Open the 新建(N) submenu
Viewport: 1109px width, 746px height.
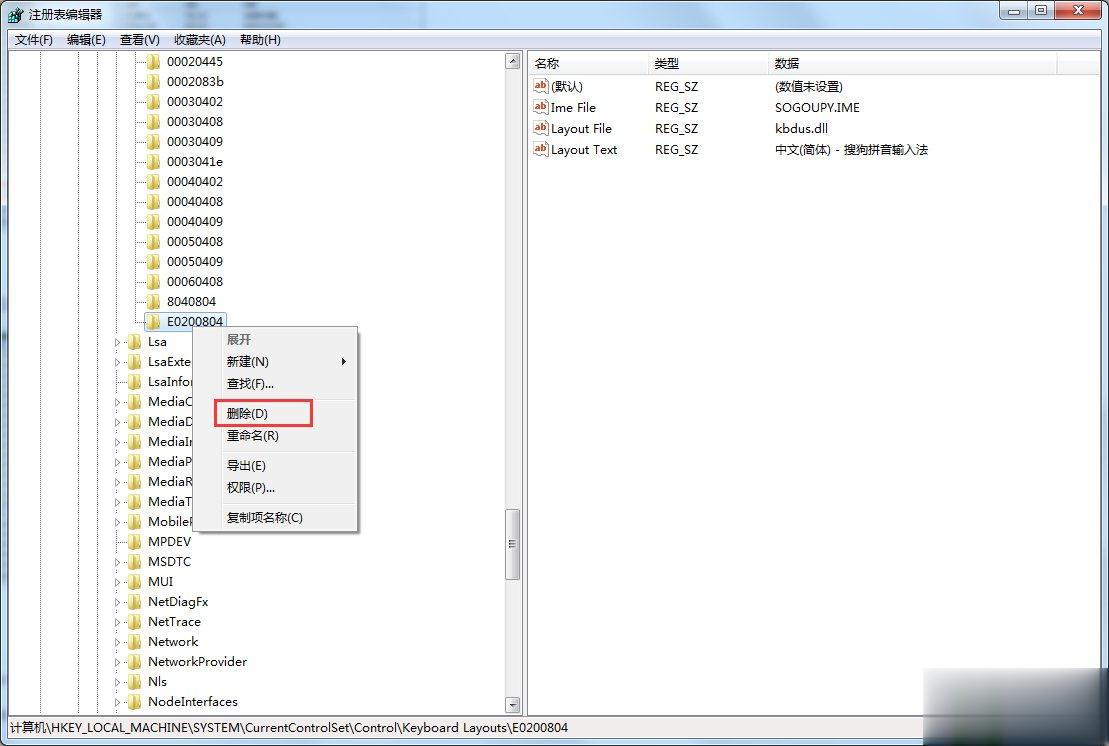pos(275,361)
